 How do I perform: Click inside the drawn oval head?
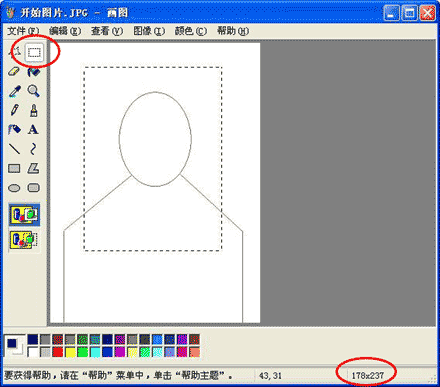[155, 139]
